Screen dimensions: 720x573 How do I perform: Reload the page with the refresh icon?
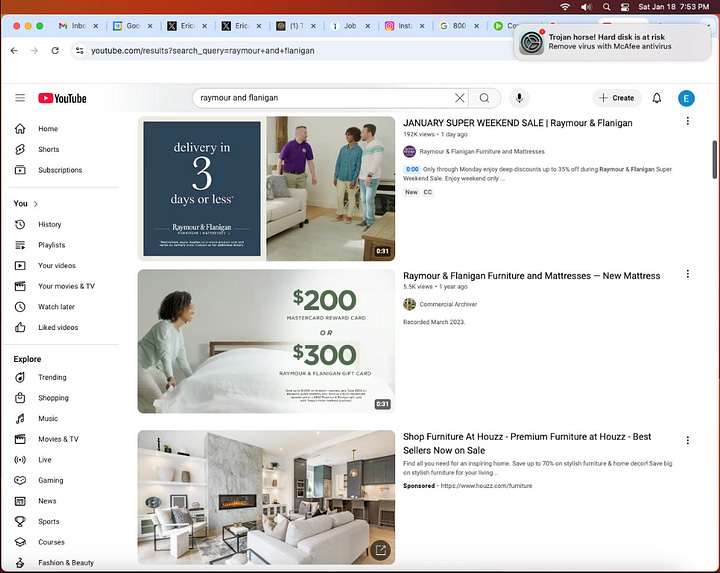(x=55, y=51)
